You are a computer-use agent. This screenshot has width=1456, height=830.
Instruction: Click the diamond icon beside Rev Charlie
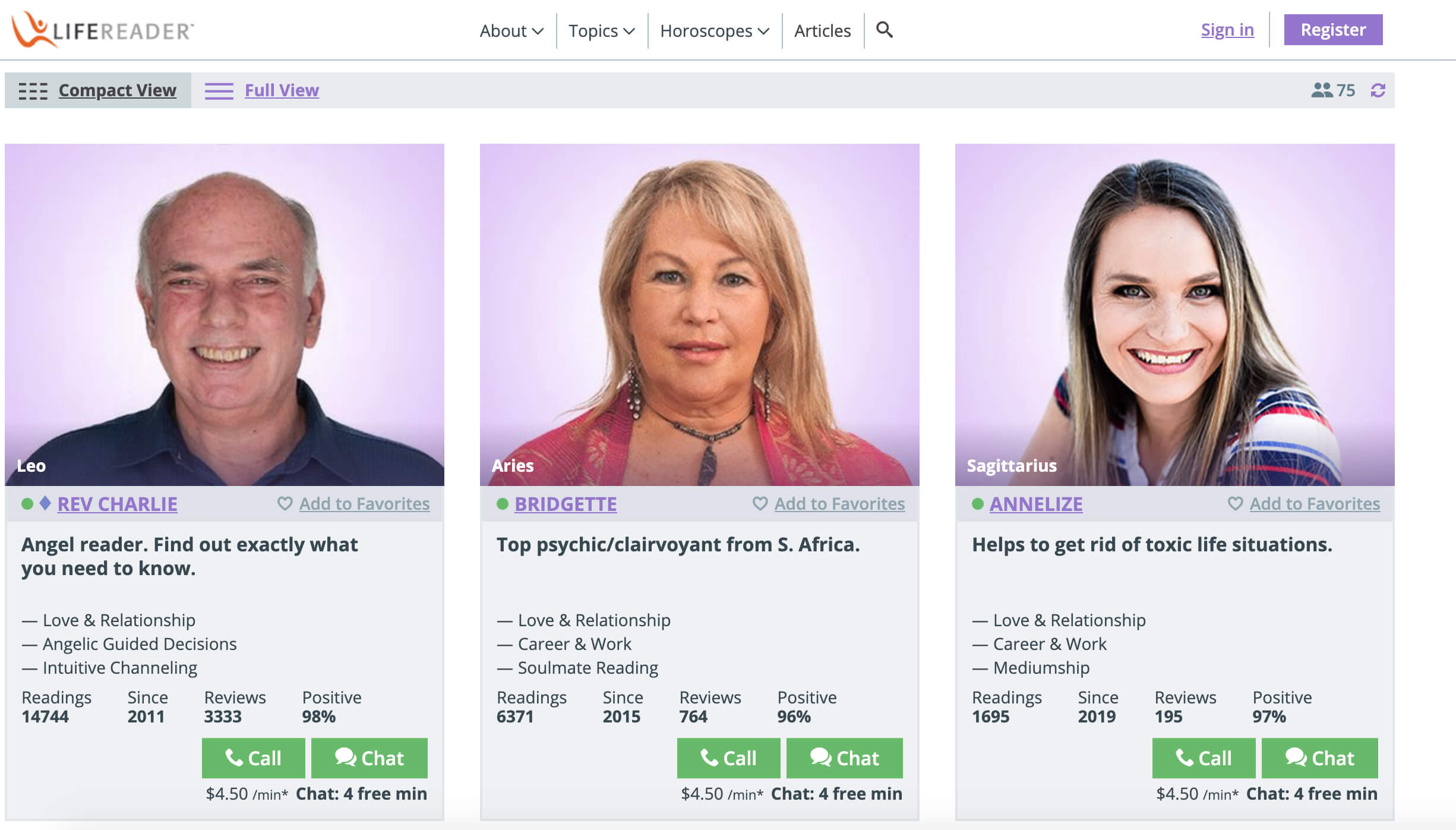[44, 504]
